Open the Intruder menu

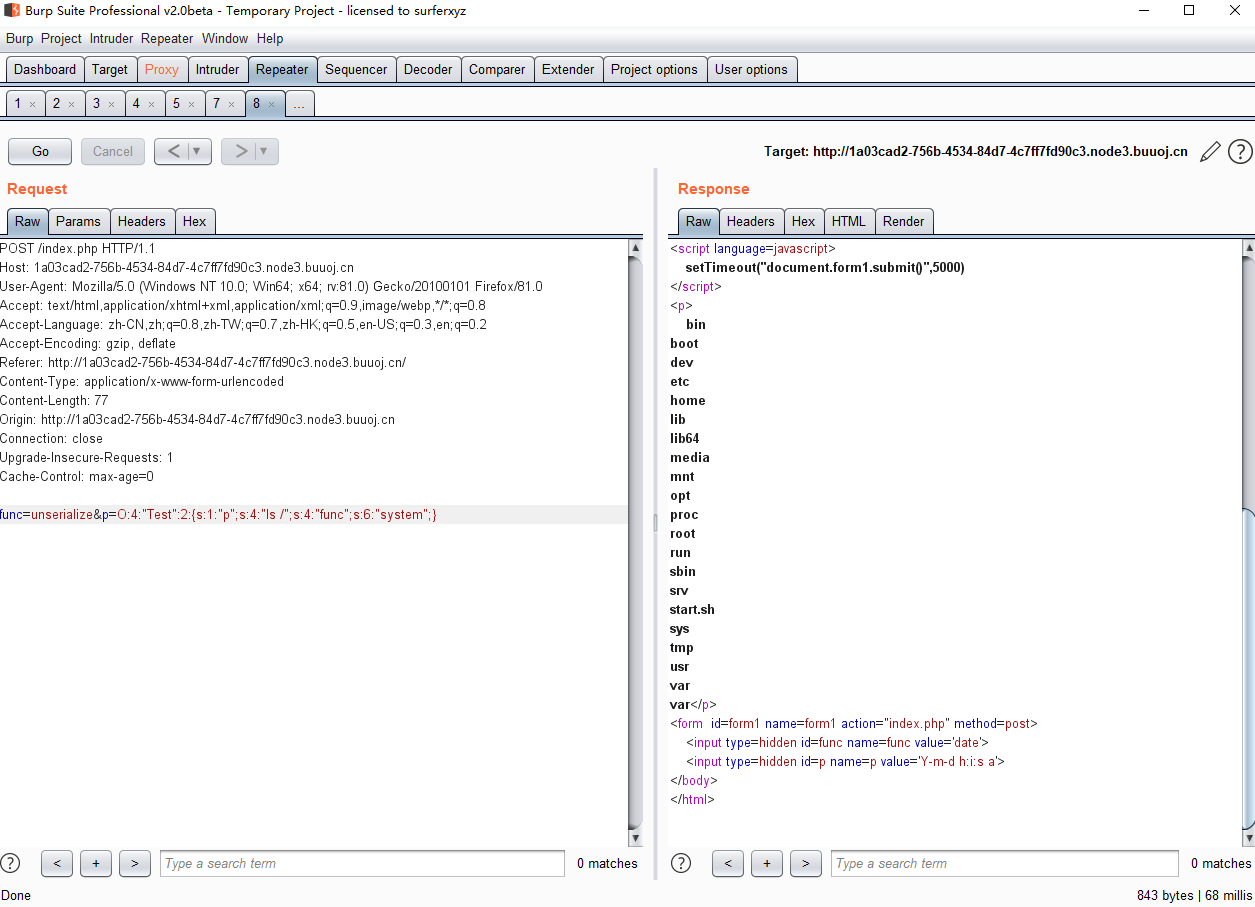pyautogui.click(x=111, y=38)
